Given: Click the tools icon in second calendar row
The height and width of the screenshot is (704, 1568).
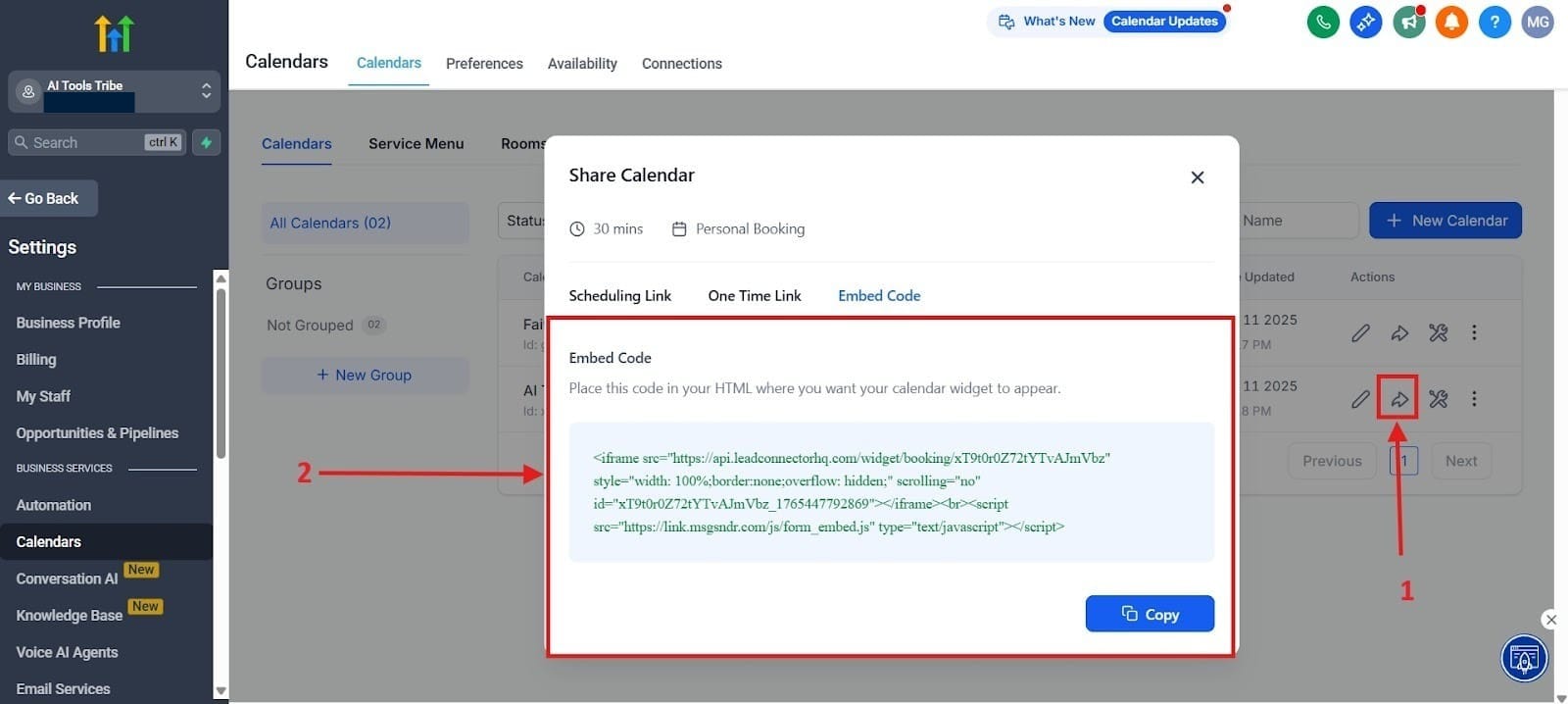Looking at the screenshot, I should click(1438, 399).
